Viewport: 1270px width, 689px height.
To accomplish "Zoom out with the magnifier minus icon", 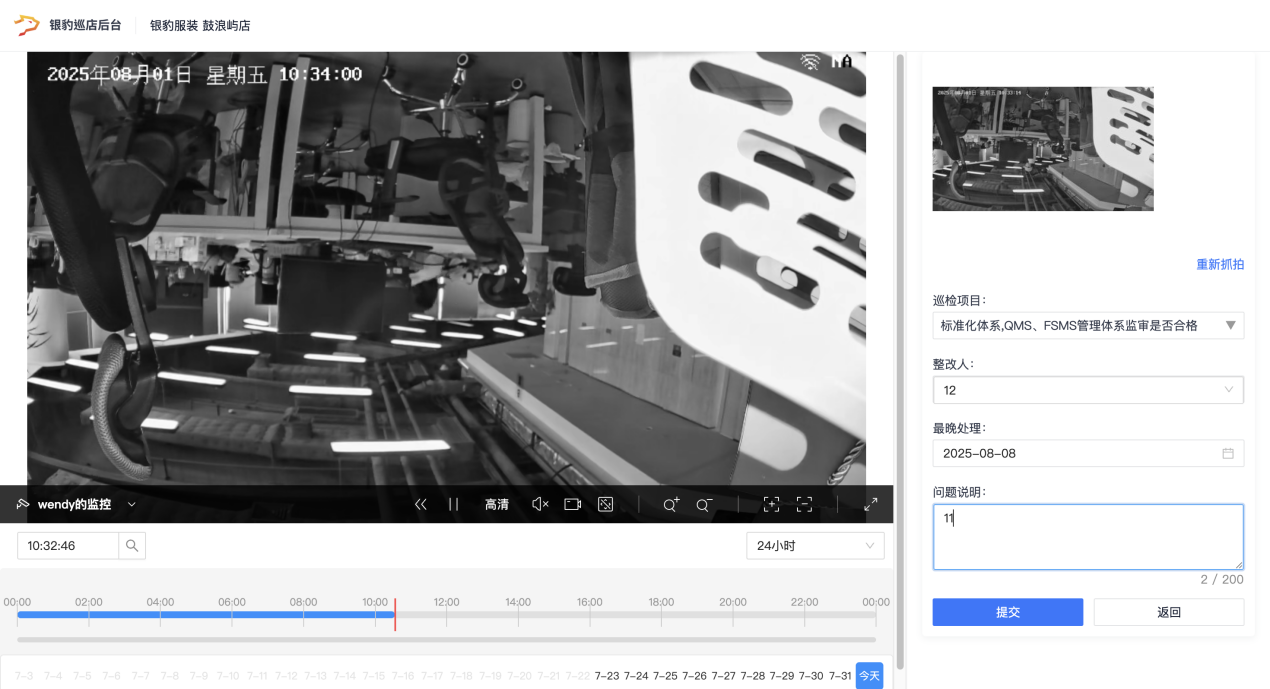I will [704, 505].
